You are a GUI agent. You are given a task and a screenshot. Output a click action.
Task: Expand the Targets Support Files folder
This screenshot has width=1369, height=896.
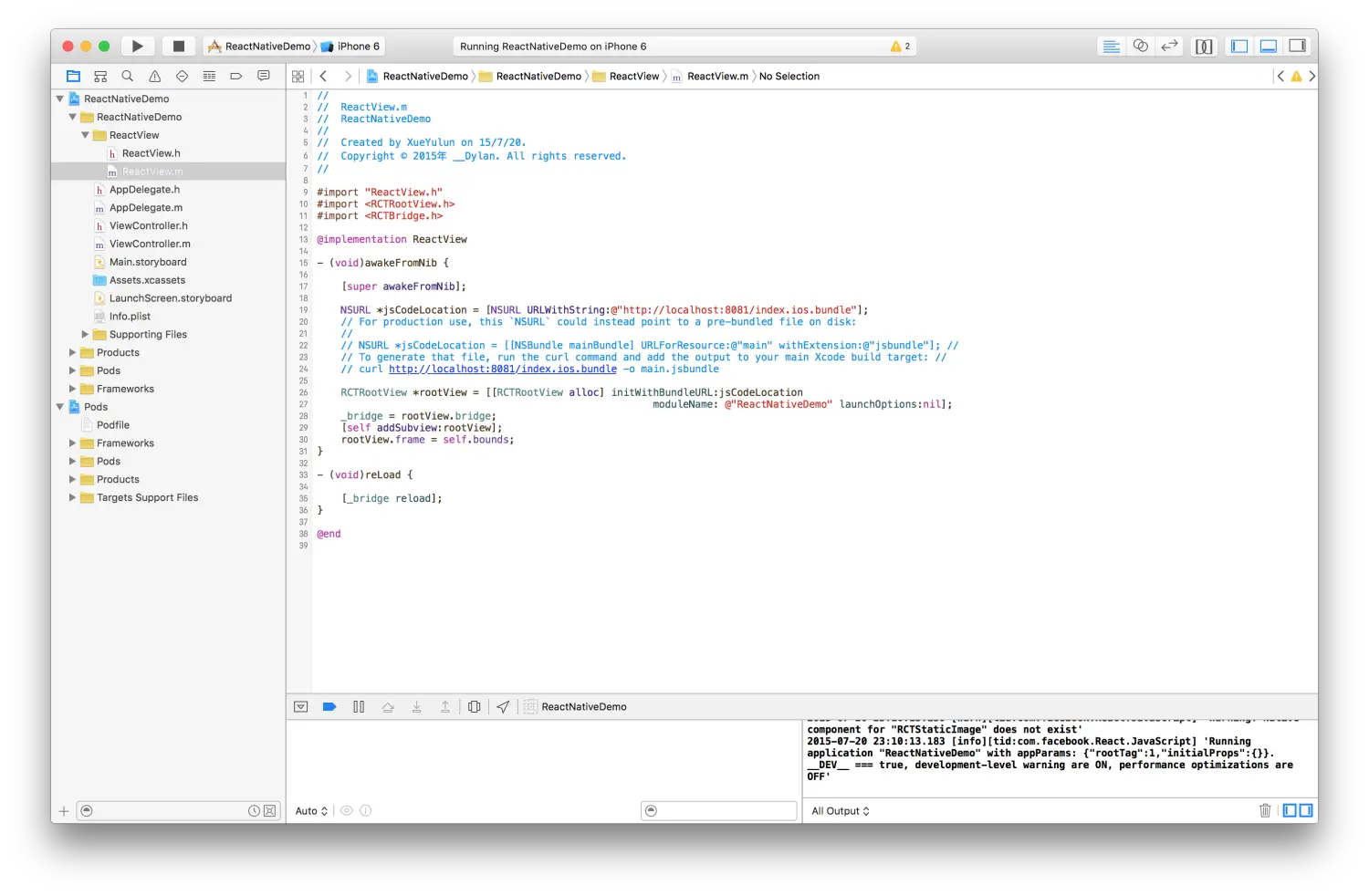pyautogui.click(x=73, y=497)
